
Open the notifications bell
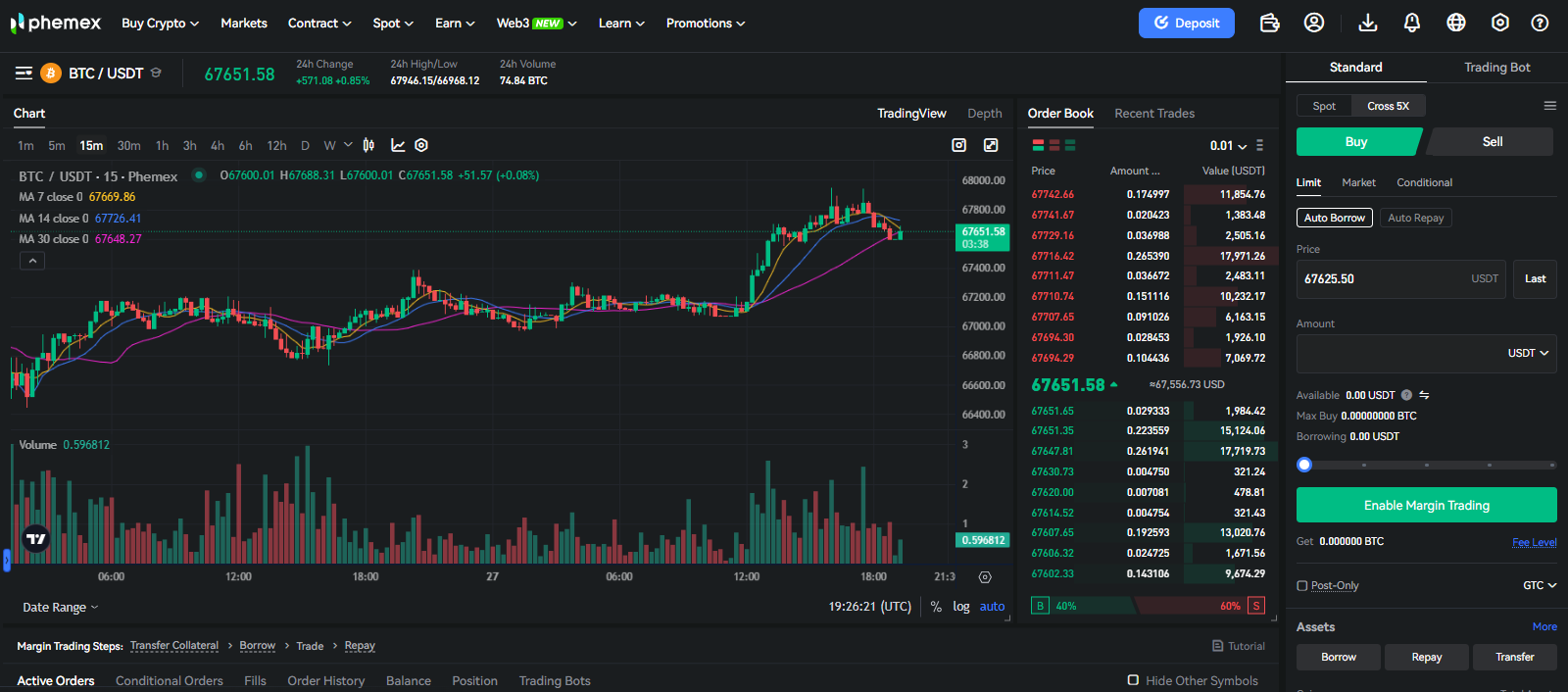tap(1412, 23)
